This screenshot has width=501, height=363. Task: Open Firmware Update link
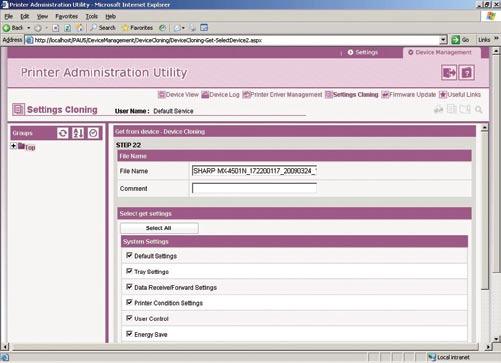click(409, 95)
